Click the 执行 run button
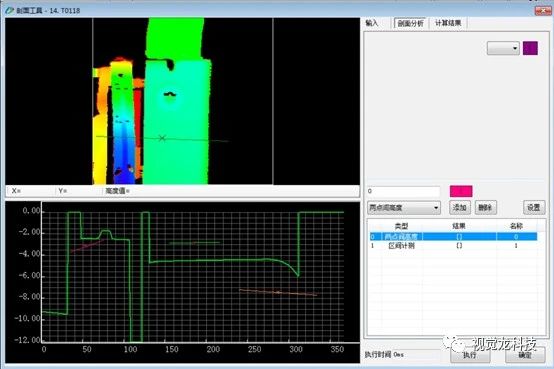The width and height of the screenshot is (554, 369). [470, 355]
